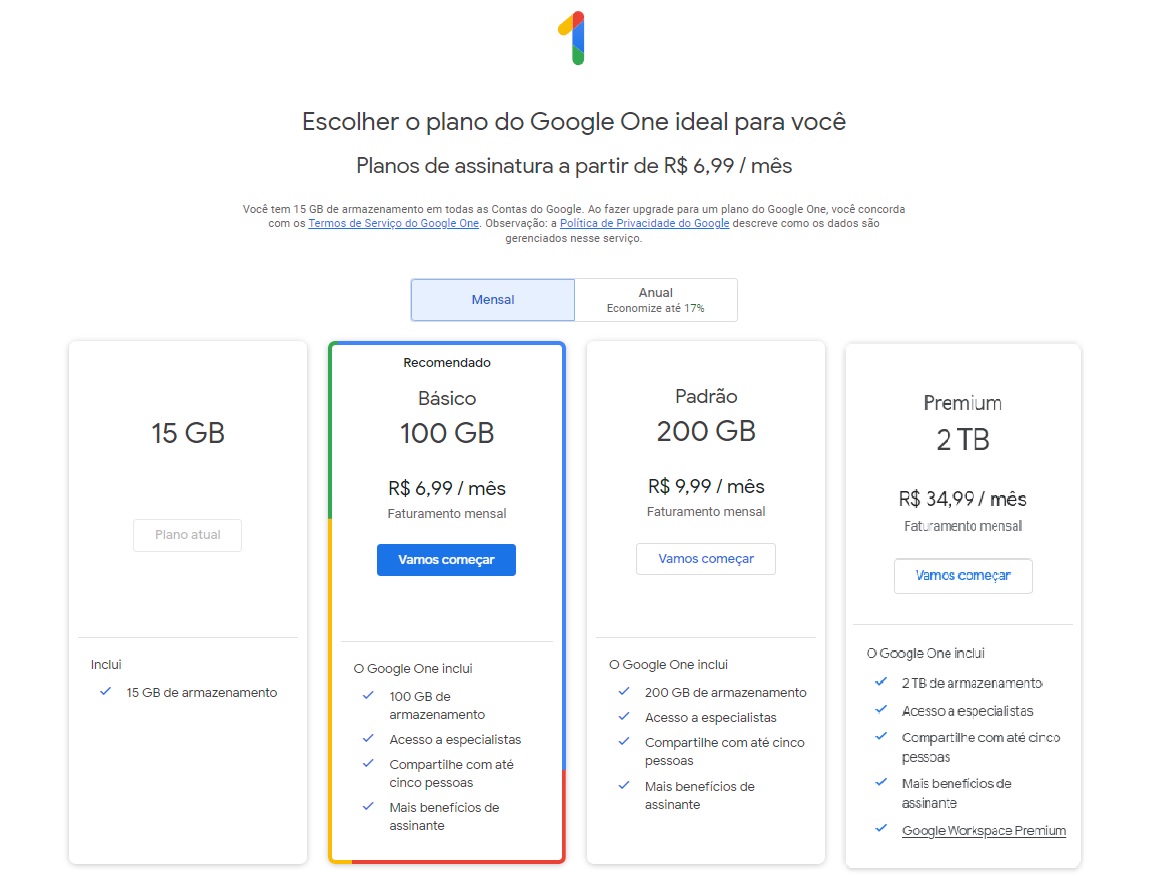Click the disabled Plano atual button
Image resolution: width=1174 pixels, height=894 pixels.
pyautogui.click(x=187, y=535)
